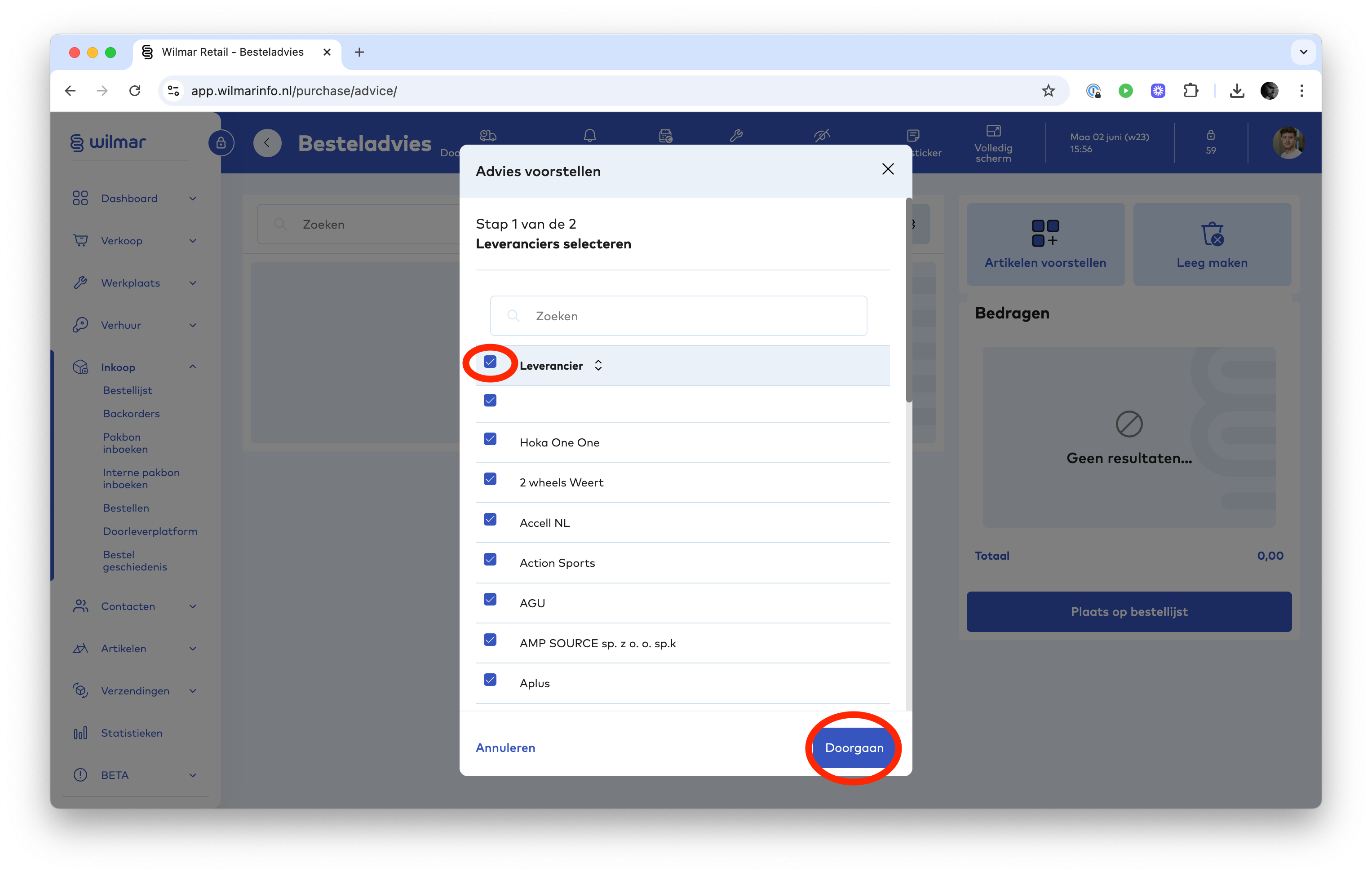The width and height of the screenshot is (1372, 875).
Task: Click the dialog's Zoeken search field
Action: click(x=678, y=316)
